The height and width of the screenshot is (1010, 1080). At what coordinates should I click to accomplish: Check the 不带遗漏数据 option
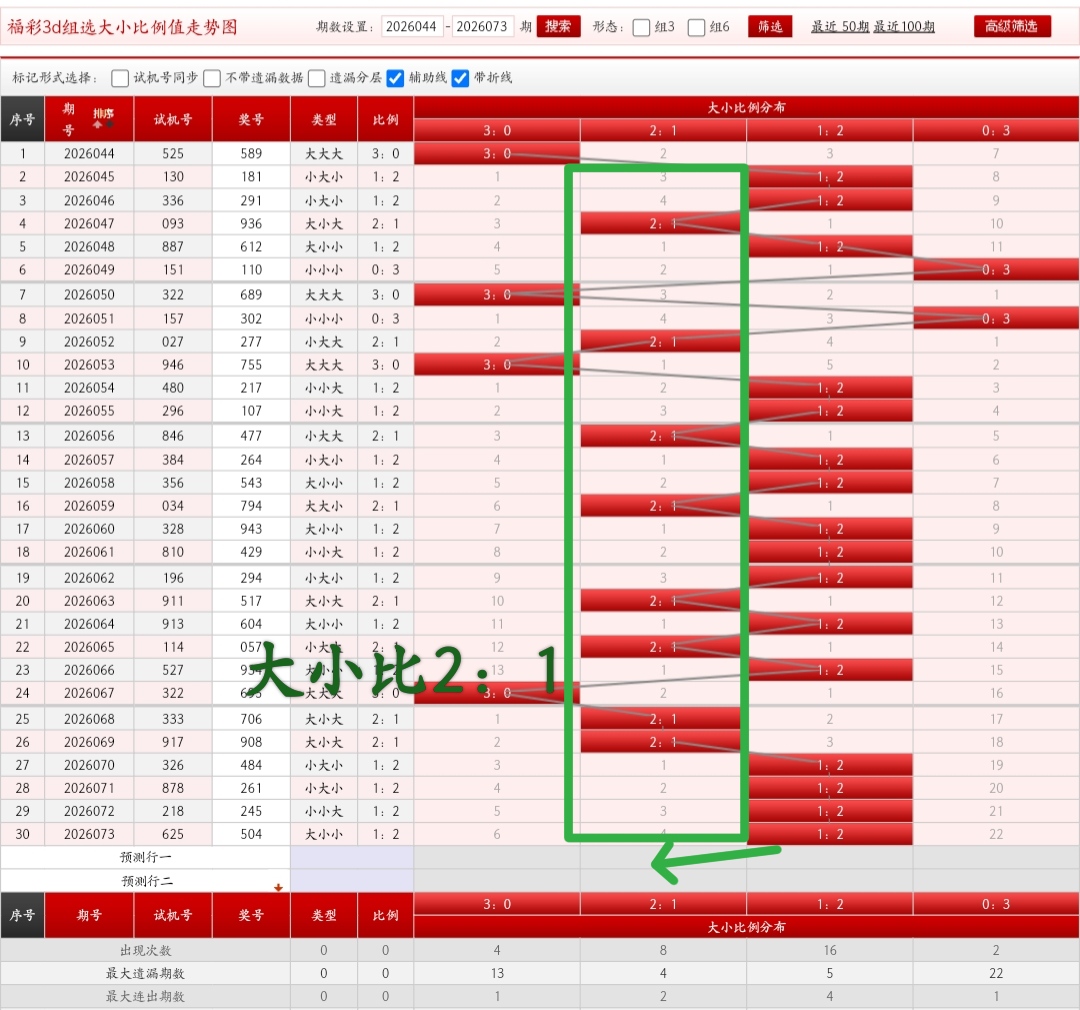pyautogui.click(x=212, y=76)
